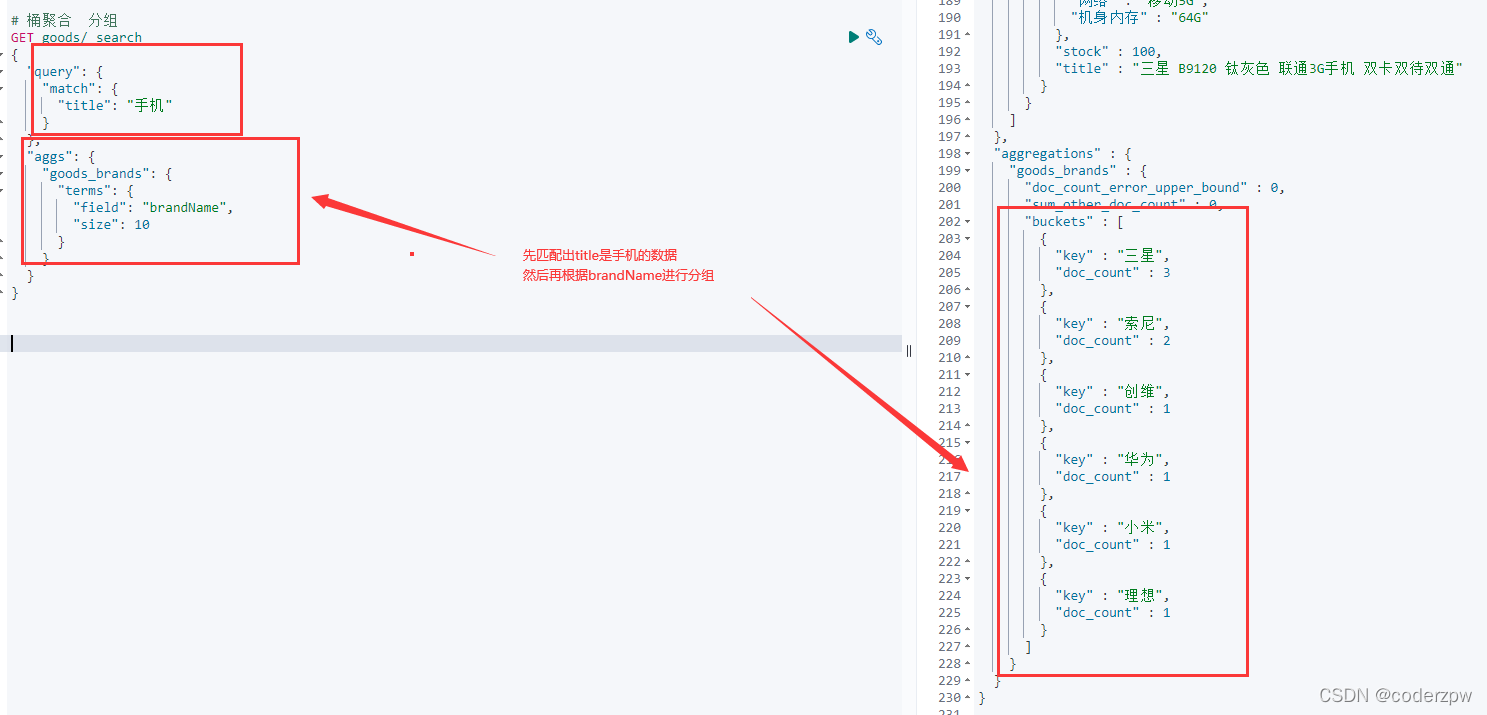Image resolution: width=1487 pixels, height=715 pixels.
Task: Click the "stock" : 100 output line
Action: 1108,52
